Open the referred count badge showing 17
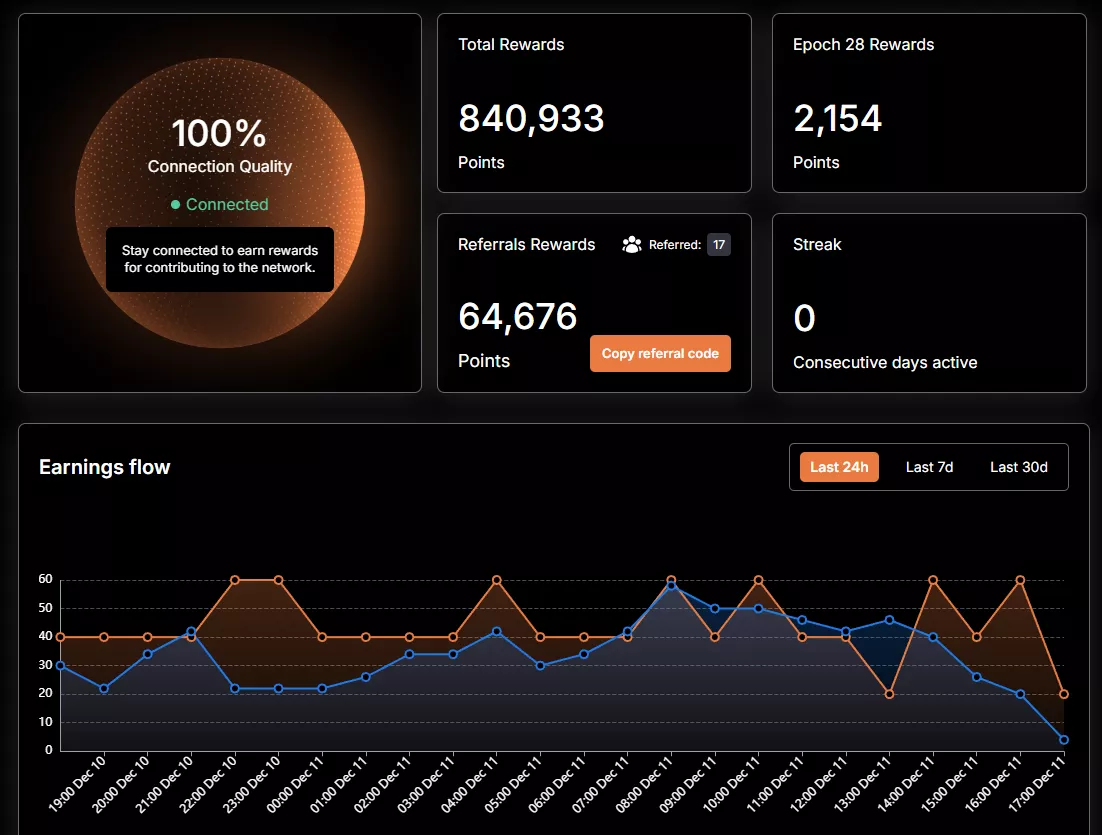The height and width of the screenshot is (835, 1102). click(x=718, y=244)
